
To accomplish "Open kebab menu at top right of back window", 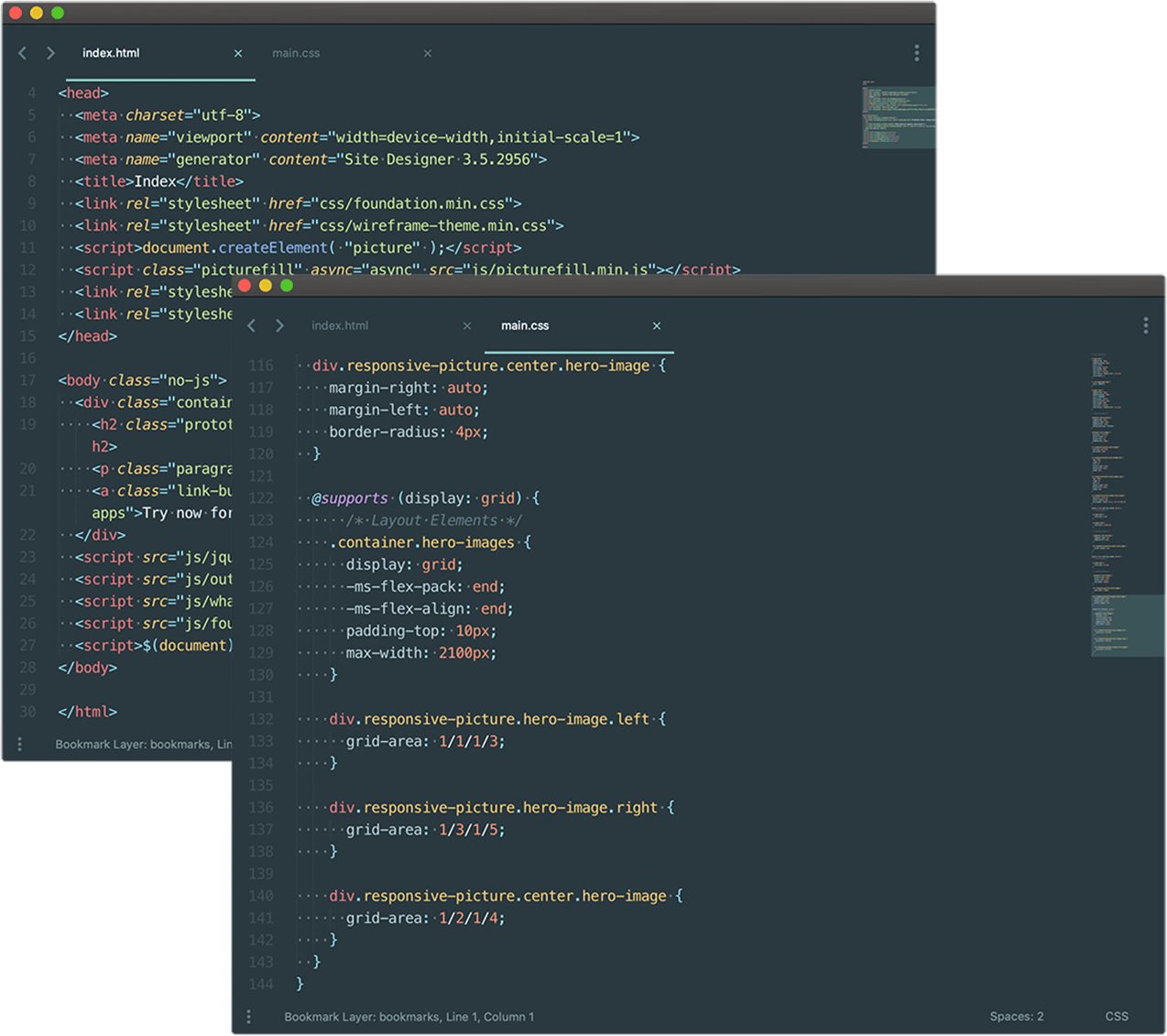I will click(x=916, y=53).
